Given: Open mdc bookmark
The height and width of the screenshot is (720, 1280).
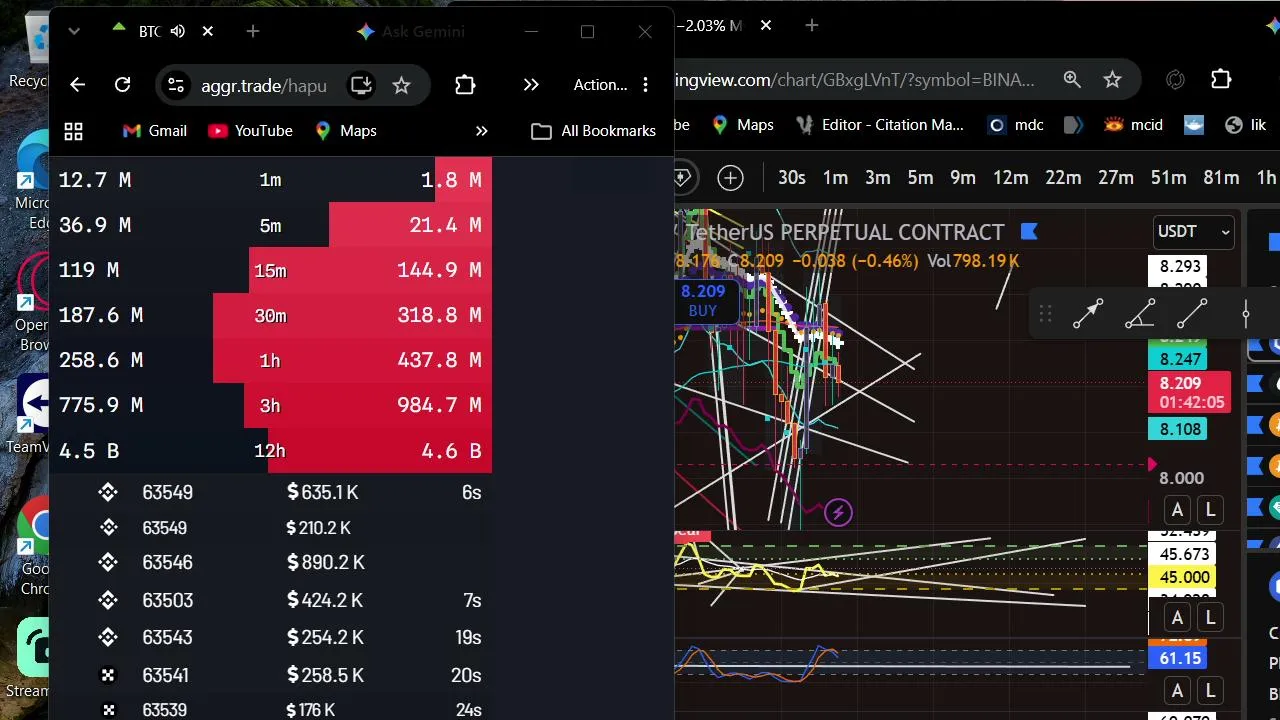Looking at the screenshot, I should pyautogui.click(x=1015, y=125).
